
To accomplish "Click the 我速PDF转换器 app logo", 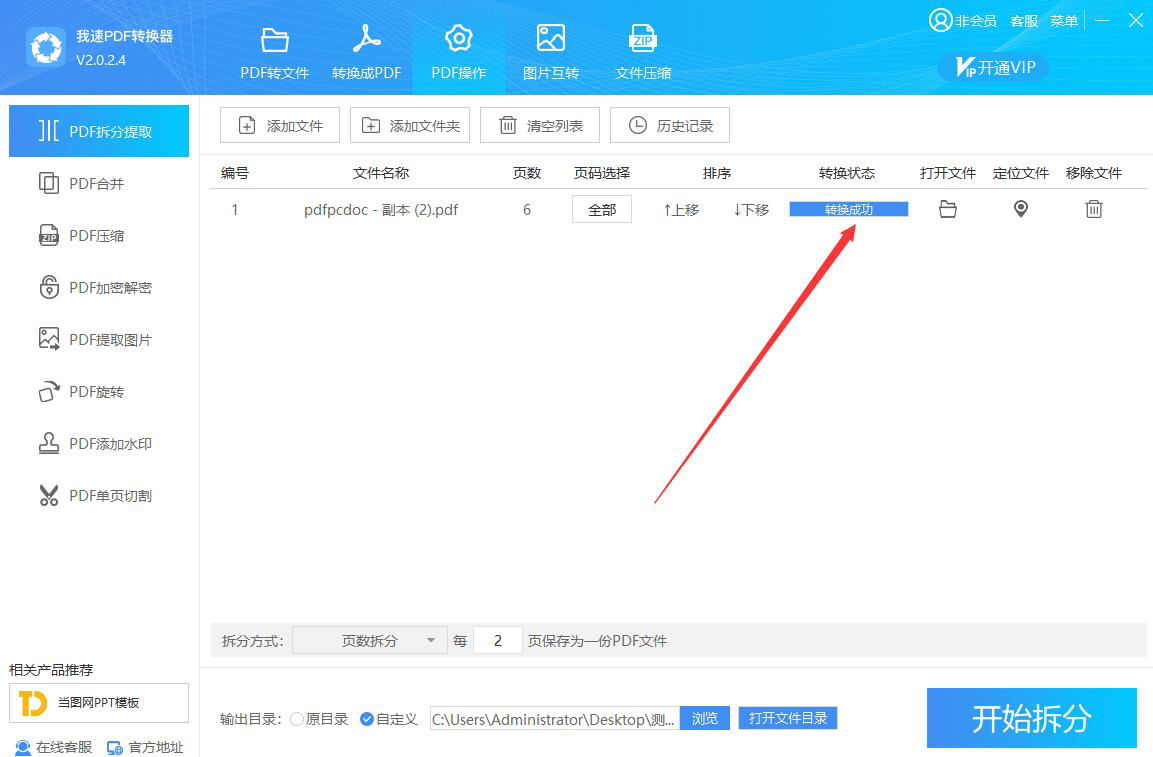I will click(46, 47).
